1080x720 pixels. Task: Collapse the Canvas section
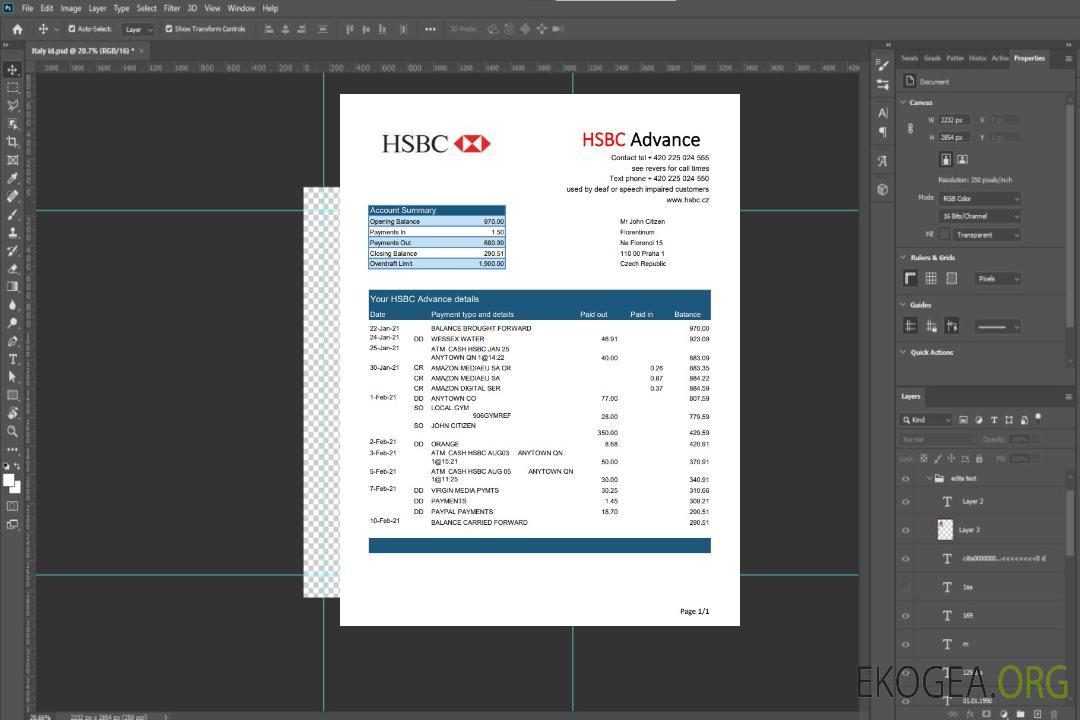click(x=903, y=102)
